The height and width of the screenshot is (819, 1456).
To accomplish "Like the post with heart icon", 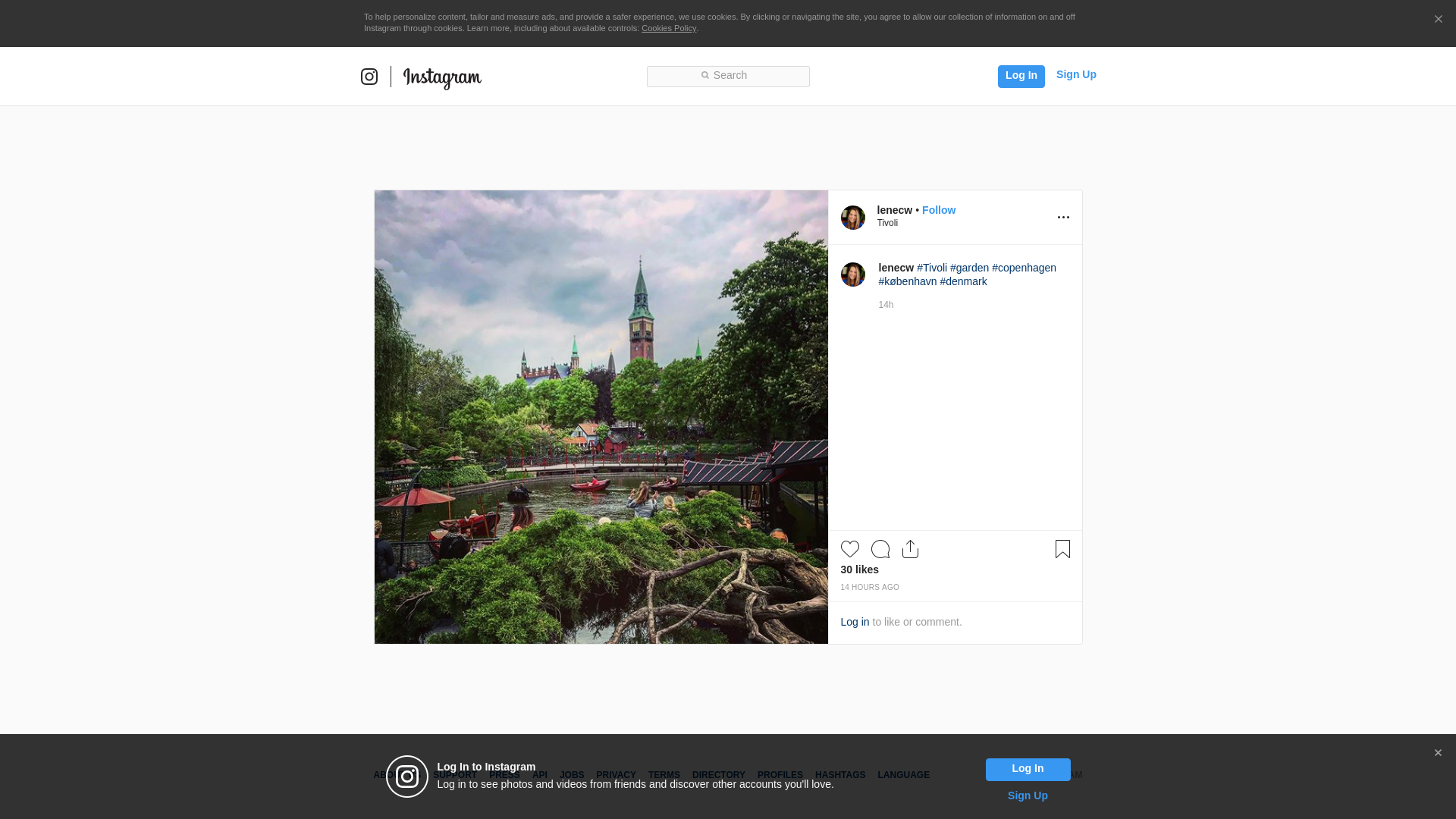I will pyautogui.click(x=849, y=549).
